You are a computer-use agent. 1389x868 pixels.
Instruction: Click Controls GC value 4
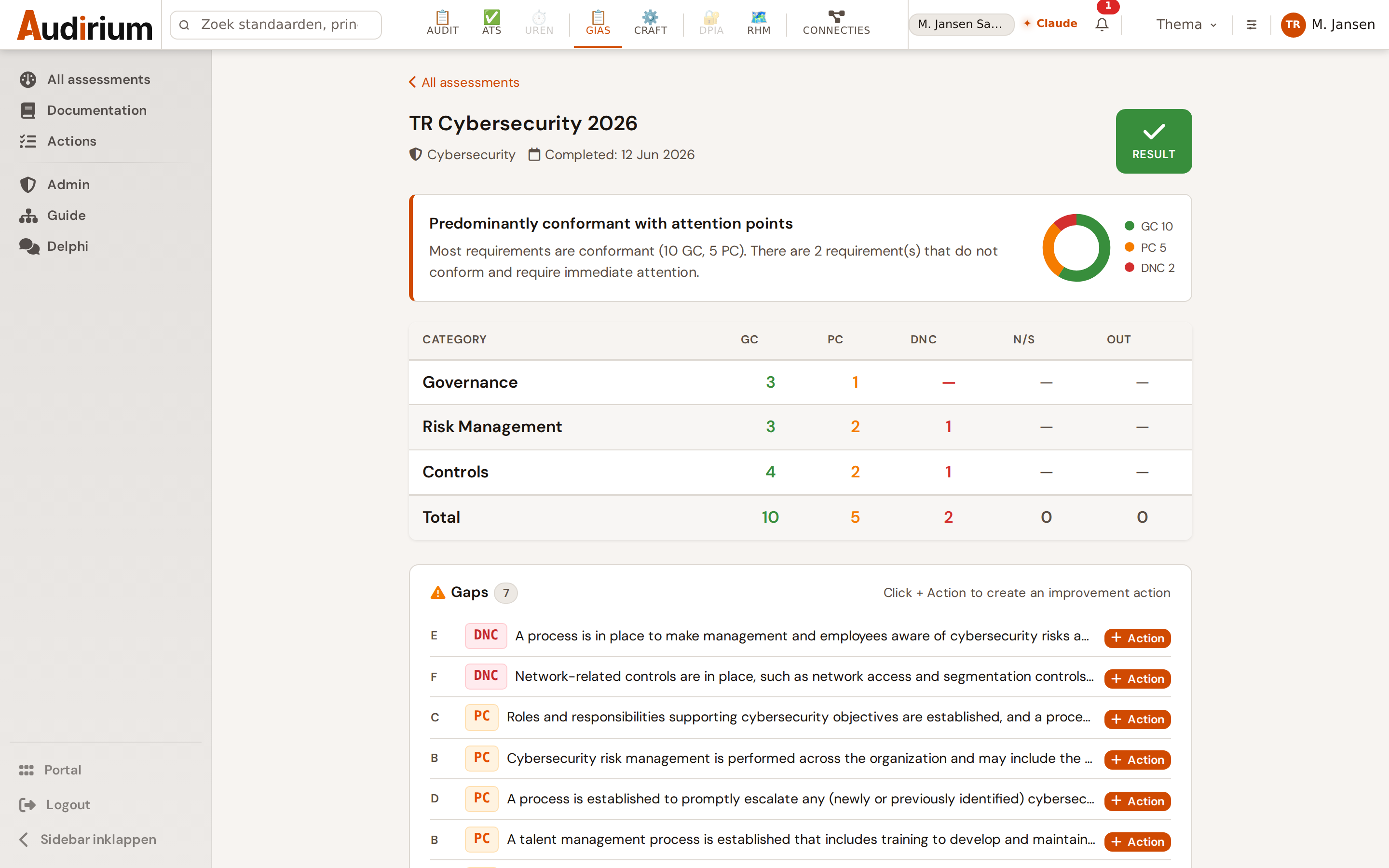(770, 472)
